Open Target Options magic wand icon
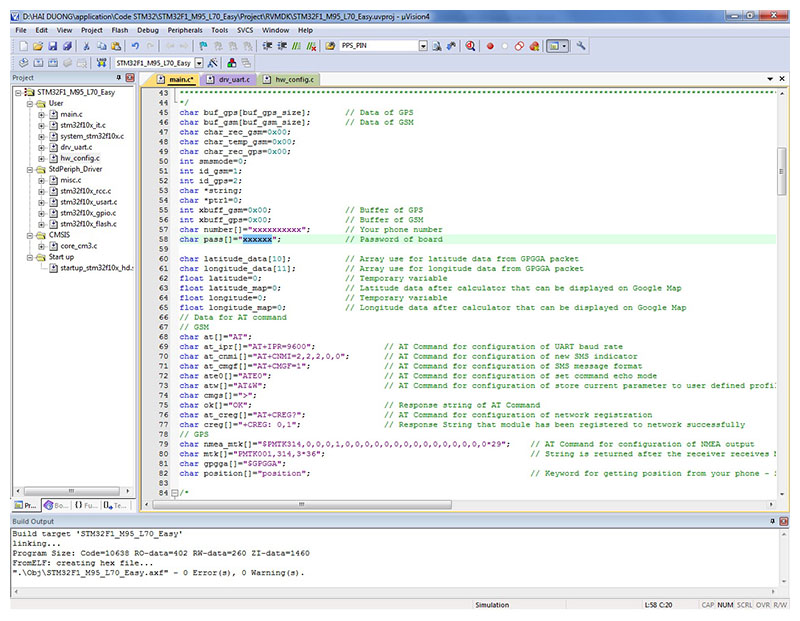 click(x=214, y=63)
